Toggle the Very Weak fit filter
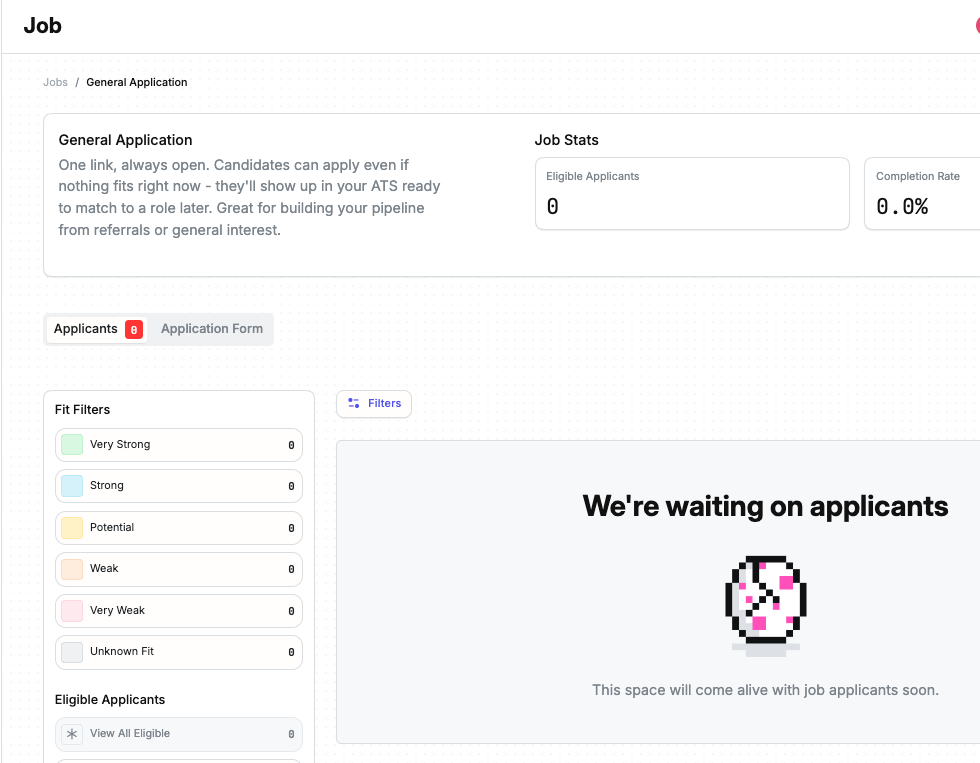This screenshot has width=980, height=763. pyautogui.click(x=179, y=611)
